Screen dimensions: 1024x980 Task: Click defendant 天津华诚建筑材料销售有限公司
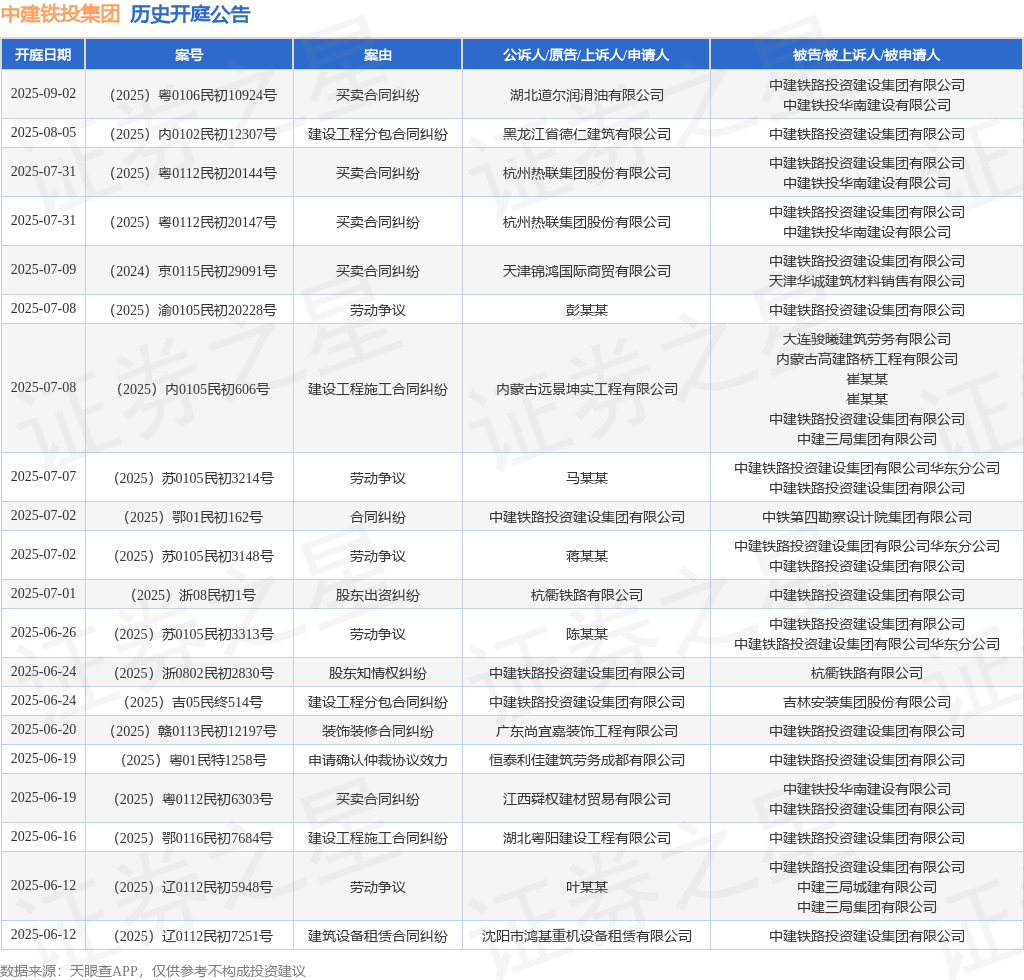point(867,281)
